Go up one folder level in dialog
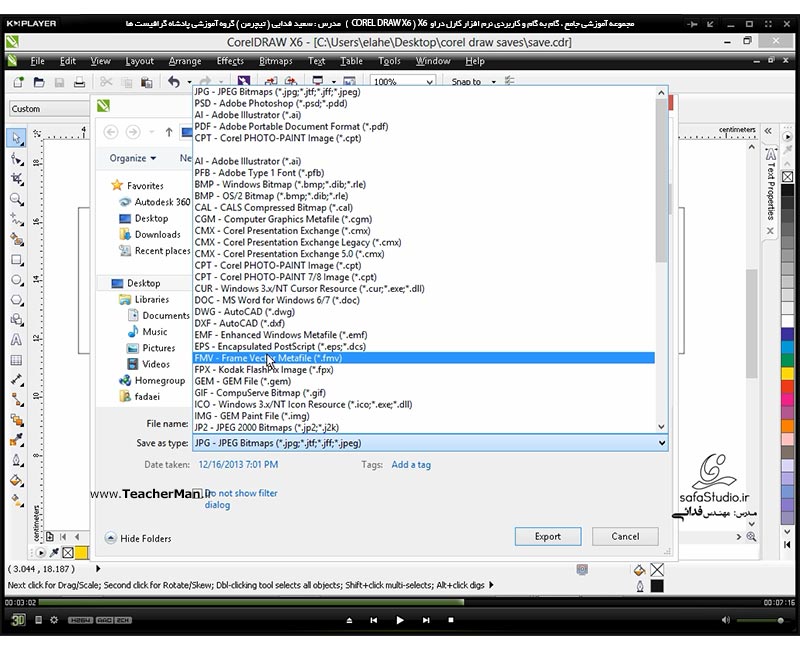Image resolution: width=800 pixels, height=650 pixels. pyautogui.click(x=168, y=133)
